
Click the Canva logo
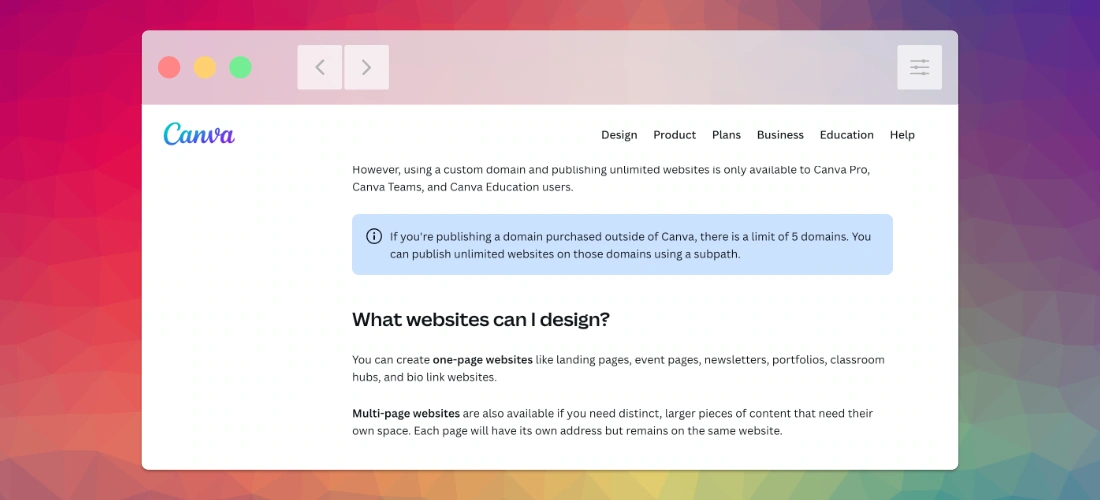pos(199,134)
